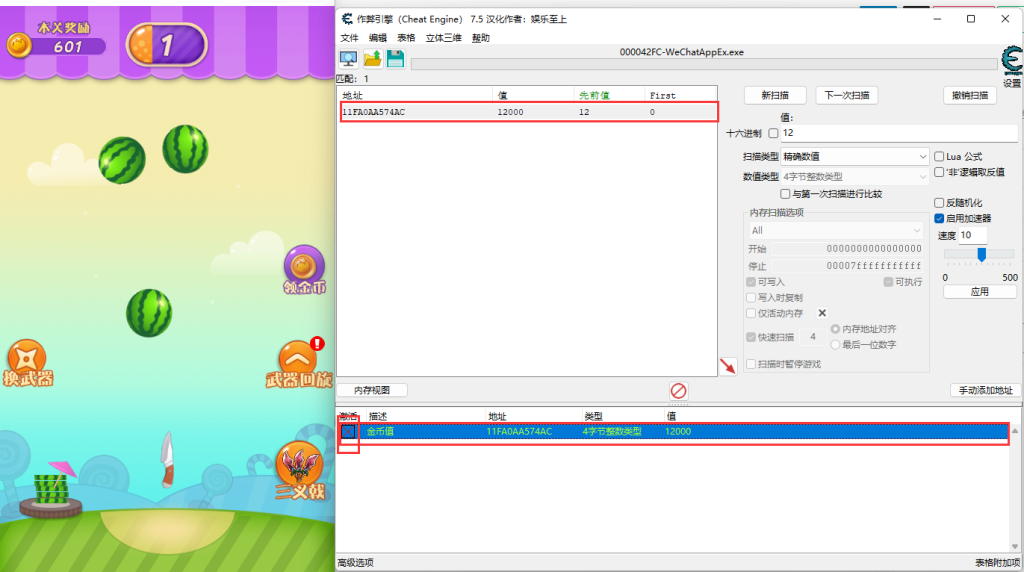
Task: Click the 金币值 description in address list
Action: pos(380,432)
